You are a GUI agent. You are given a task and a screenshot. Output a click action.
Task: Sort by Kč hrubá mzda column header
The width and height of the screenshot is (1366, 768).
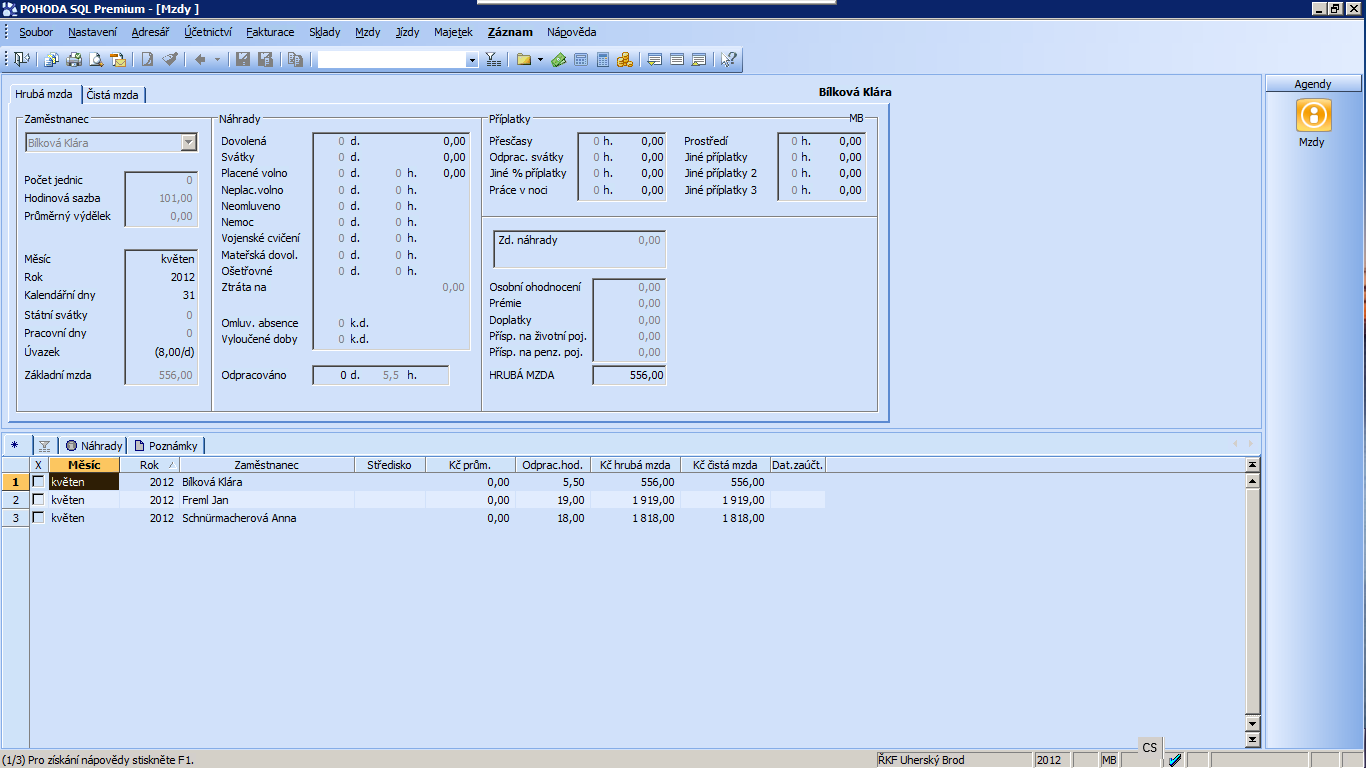pyautogui.click(x=636, y=465)
